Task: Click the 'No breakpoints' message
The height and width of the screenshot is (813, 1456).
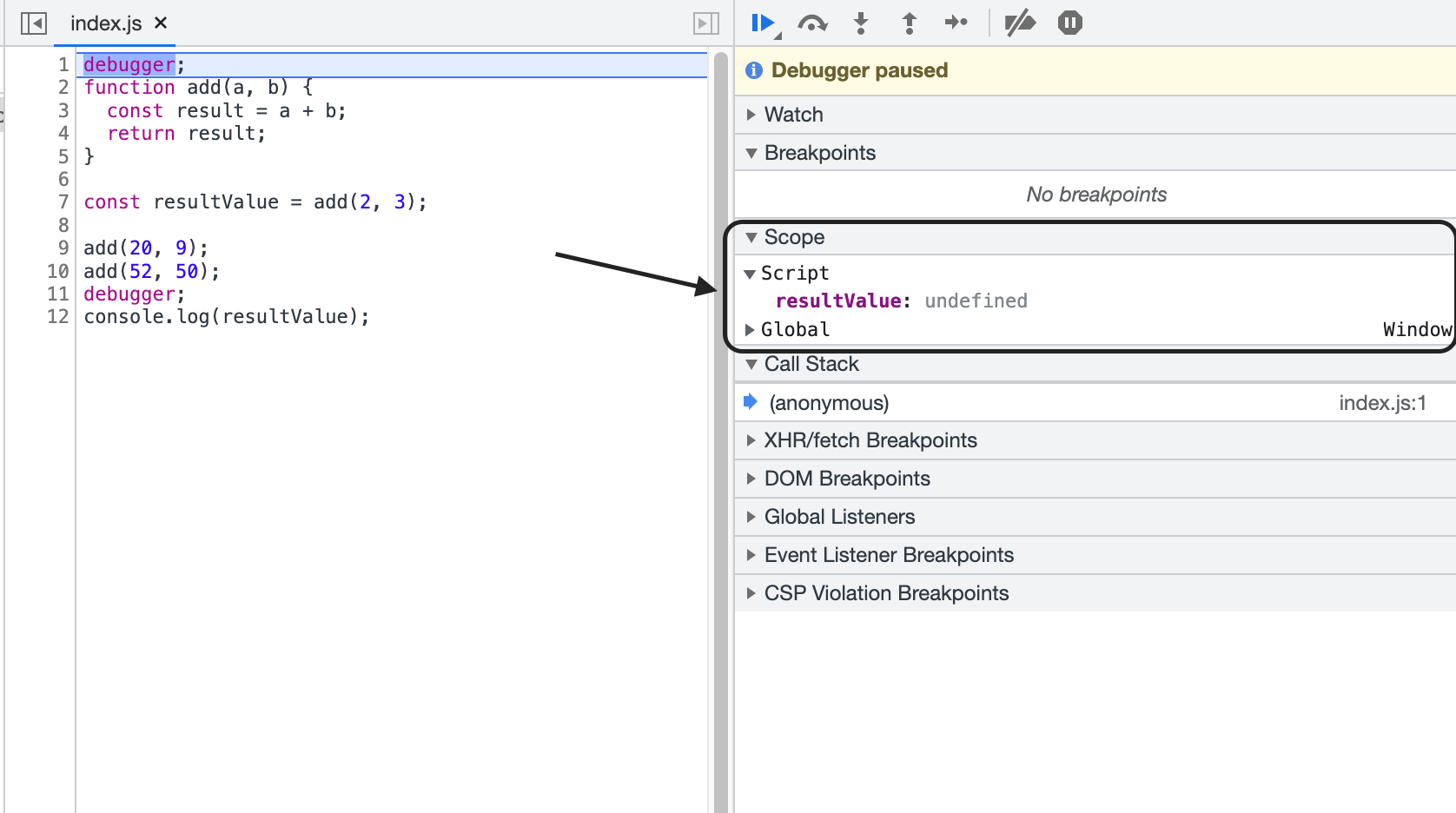Action: (1096, 195)
